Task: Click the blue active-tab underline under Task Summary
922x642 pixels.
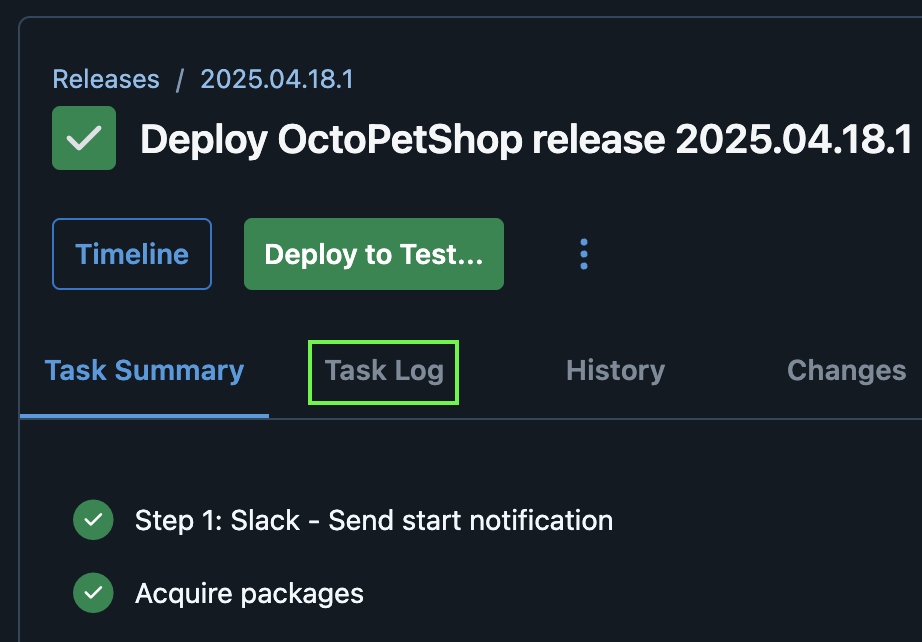Action: pyautogui.click(x=144, y=416)
